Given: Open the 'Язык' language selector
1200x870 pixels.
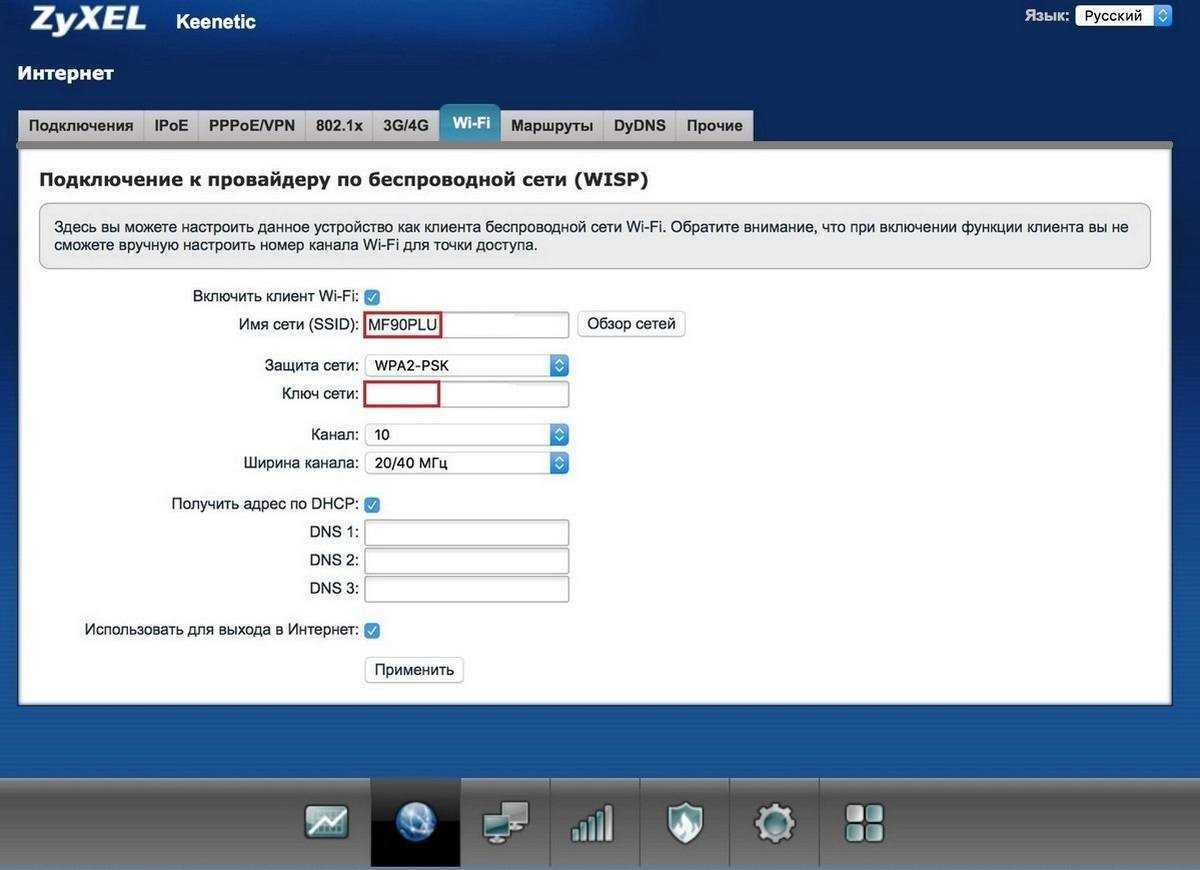Looking at the screenshot, I should [x=1122, y=16].
